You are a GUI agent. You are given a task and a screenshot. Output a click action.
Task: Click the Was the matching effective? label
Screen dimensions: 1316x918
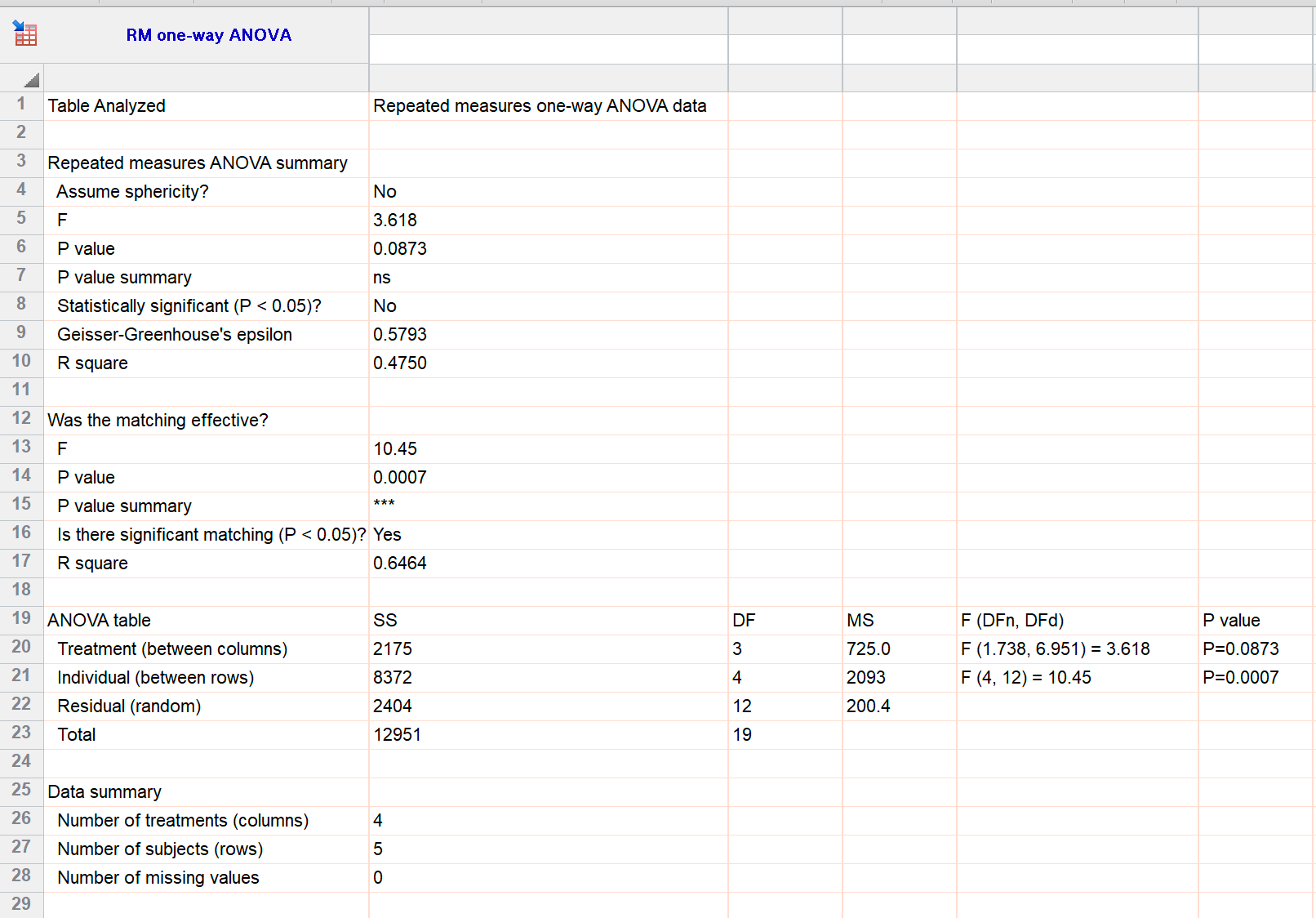(158, 420)
